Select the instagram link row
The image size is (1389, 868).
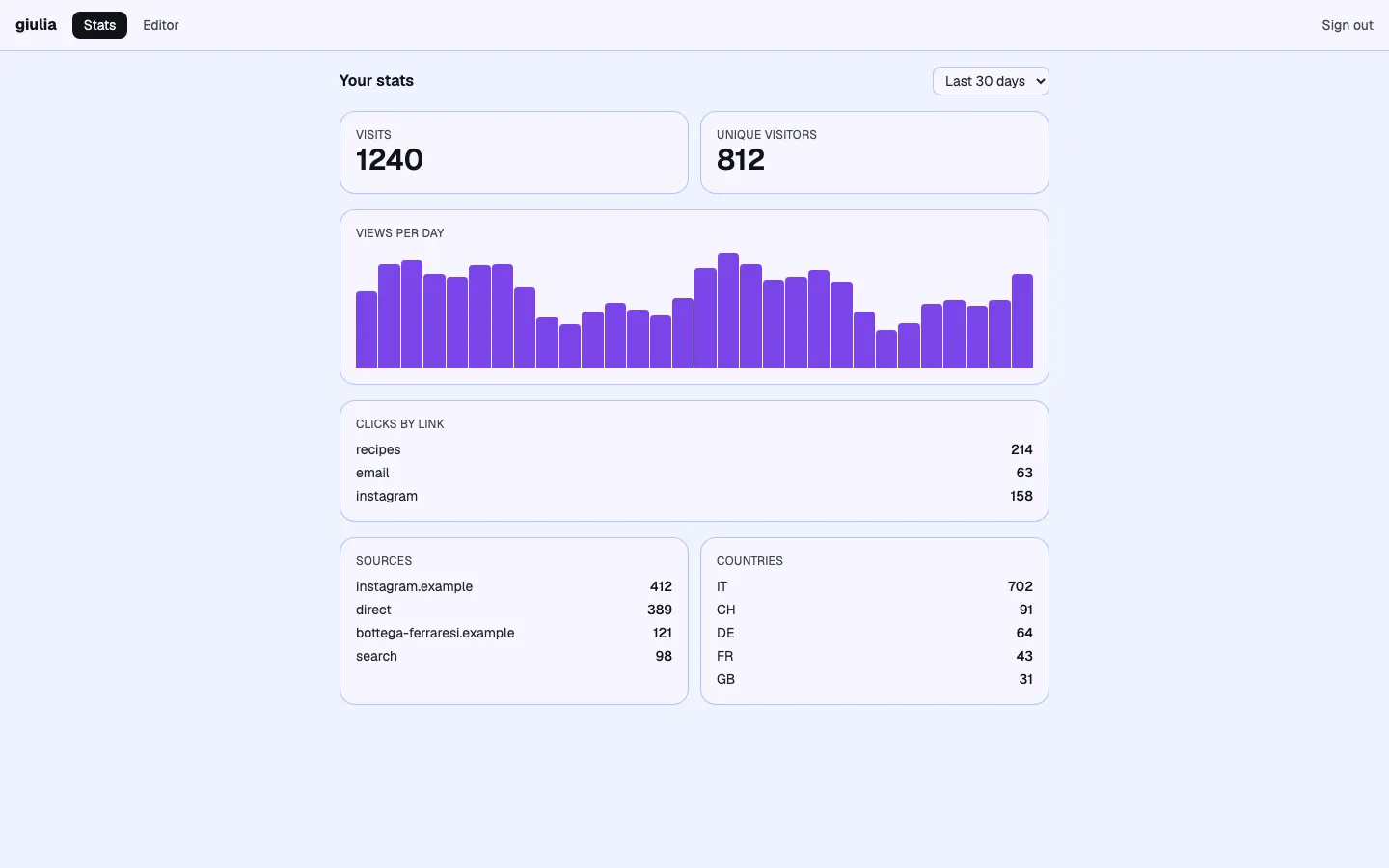coord(694,496)
